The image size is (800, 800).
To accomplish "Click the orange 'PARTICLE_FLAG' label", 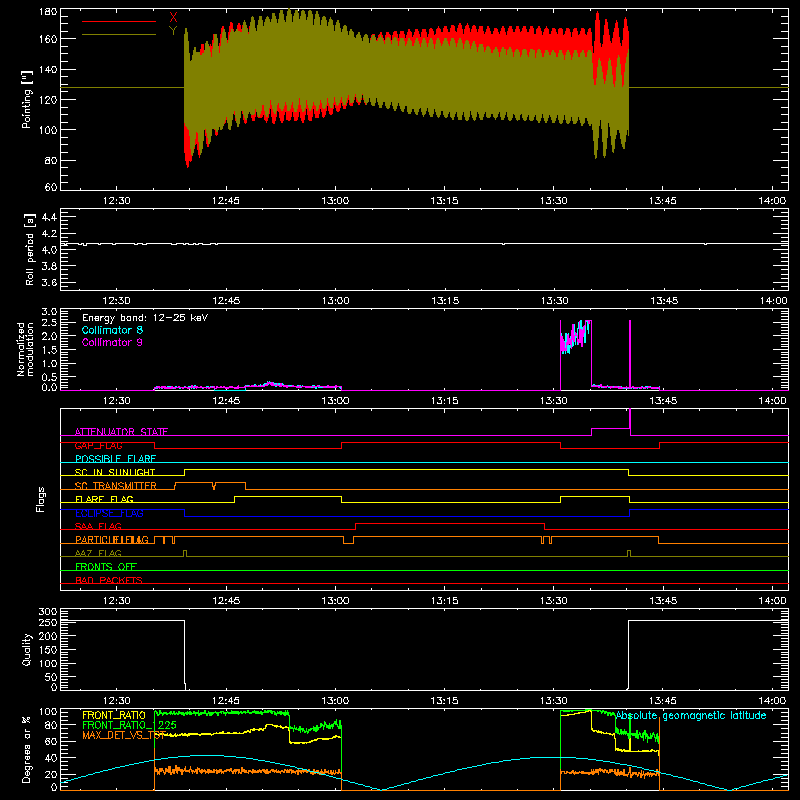I will pyautogui.click(x=112, y=539).
